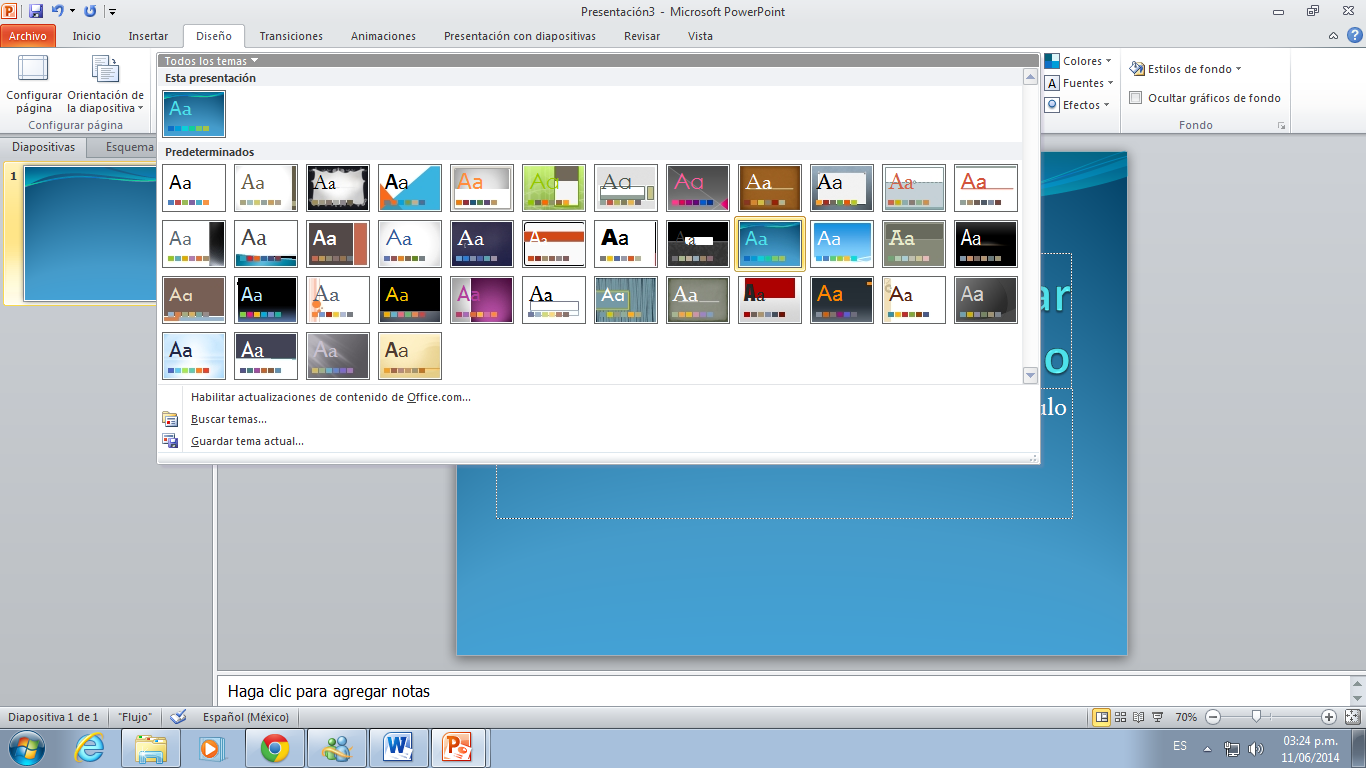Select the brown wood-colored theme with white Aa
The width and height of the screenshot is (1366, 768).
pos(770,188)
